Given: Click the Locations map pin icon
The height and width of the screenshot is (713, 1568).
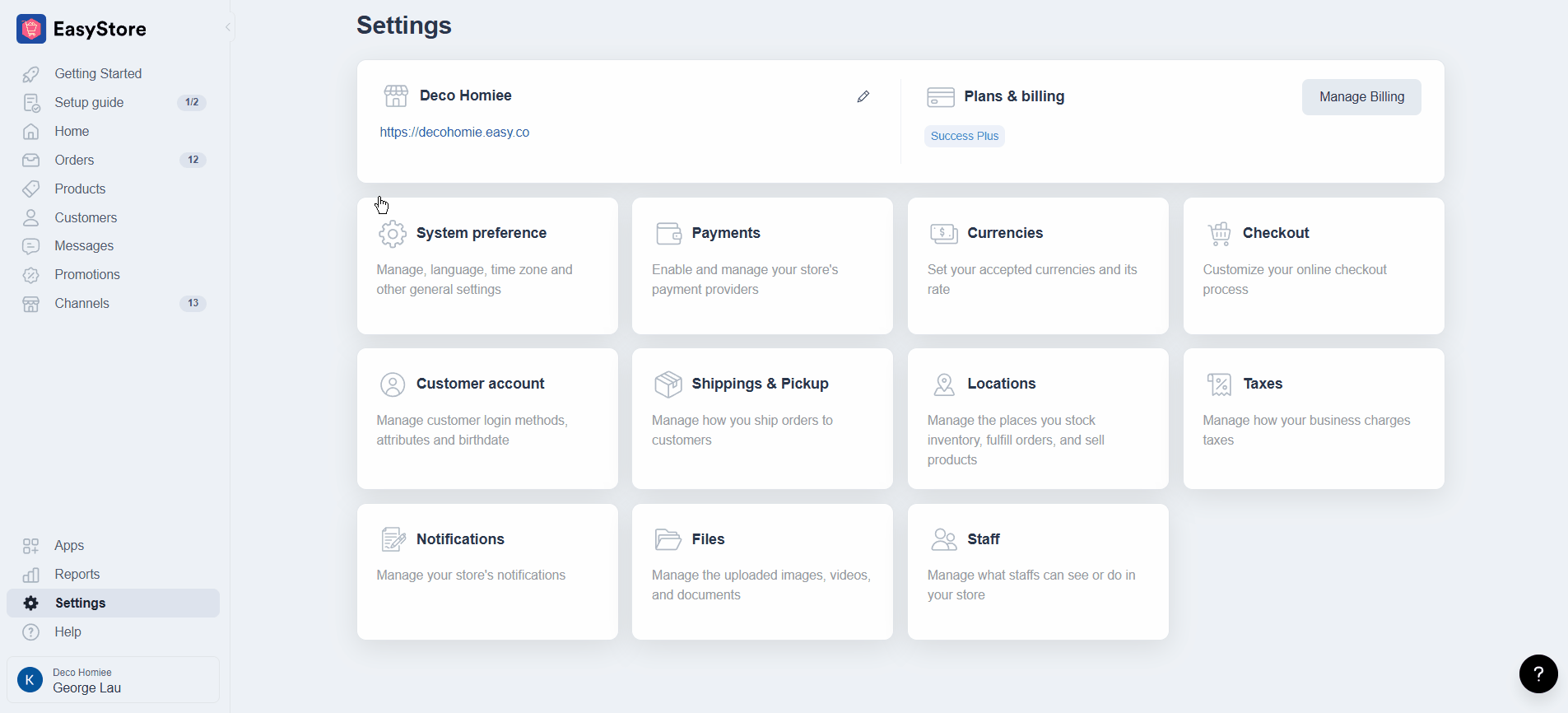Looking at the screenshot, I should click(944, 384).
